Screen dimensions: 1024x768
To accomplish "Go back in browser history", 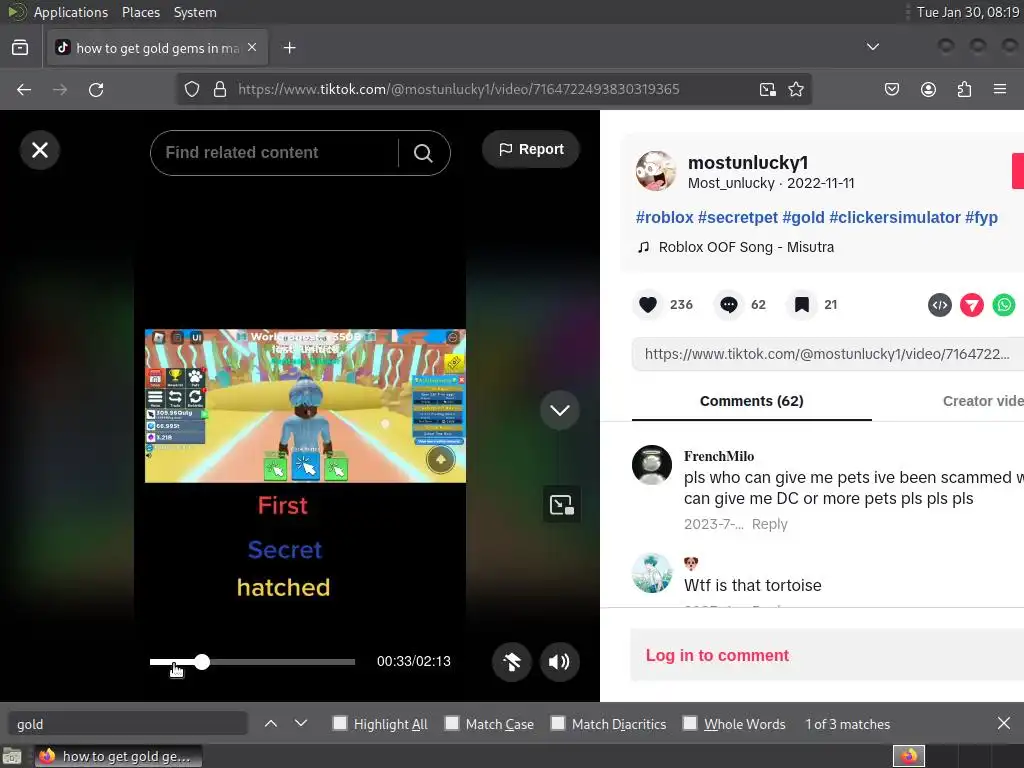I will click(24, 89).
